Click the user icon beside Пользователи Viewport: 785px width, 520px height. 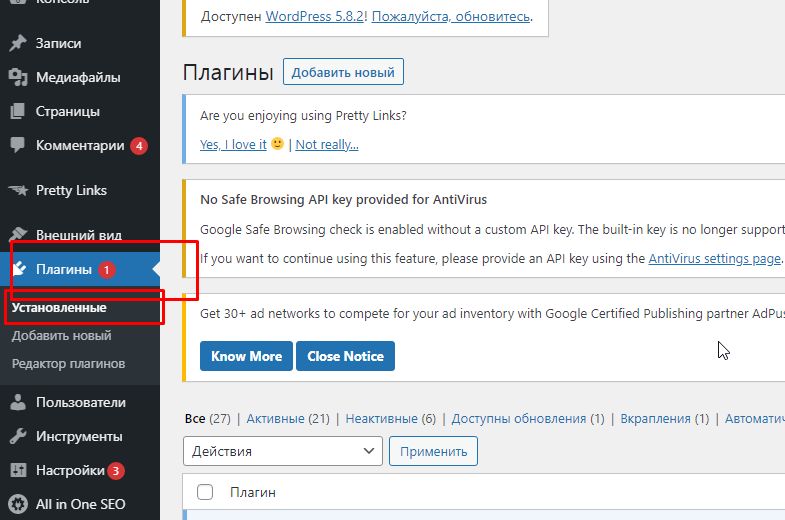click(x=18, y=402)
